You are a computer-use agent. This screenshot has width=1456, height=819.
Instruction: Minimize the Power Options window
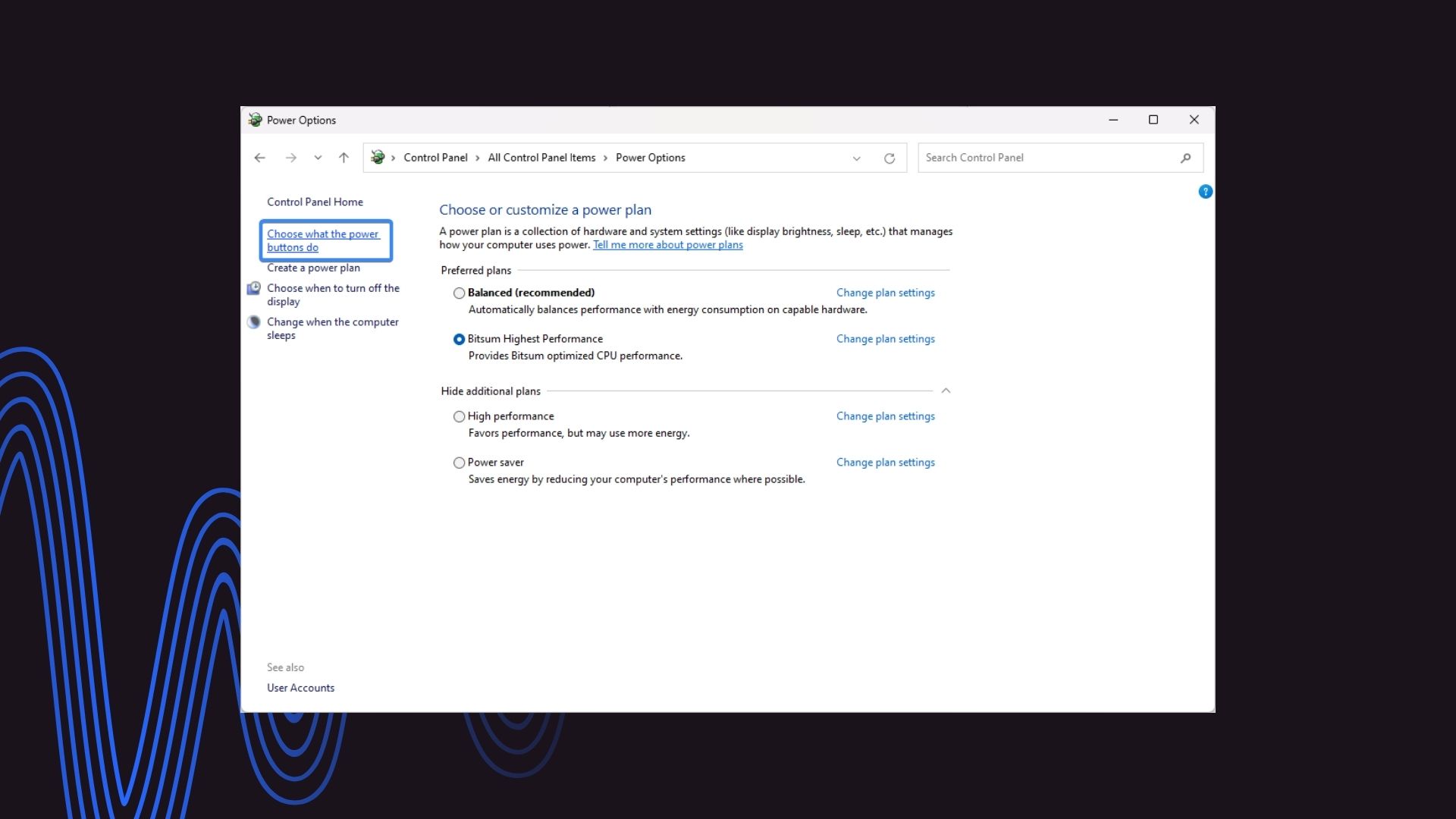1113,120
